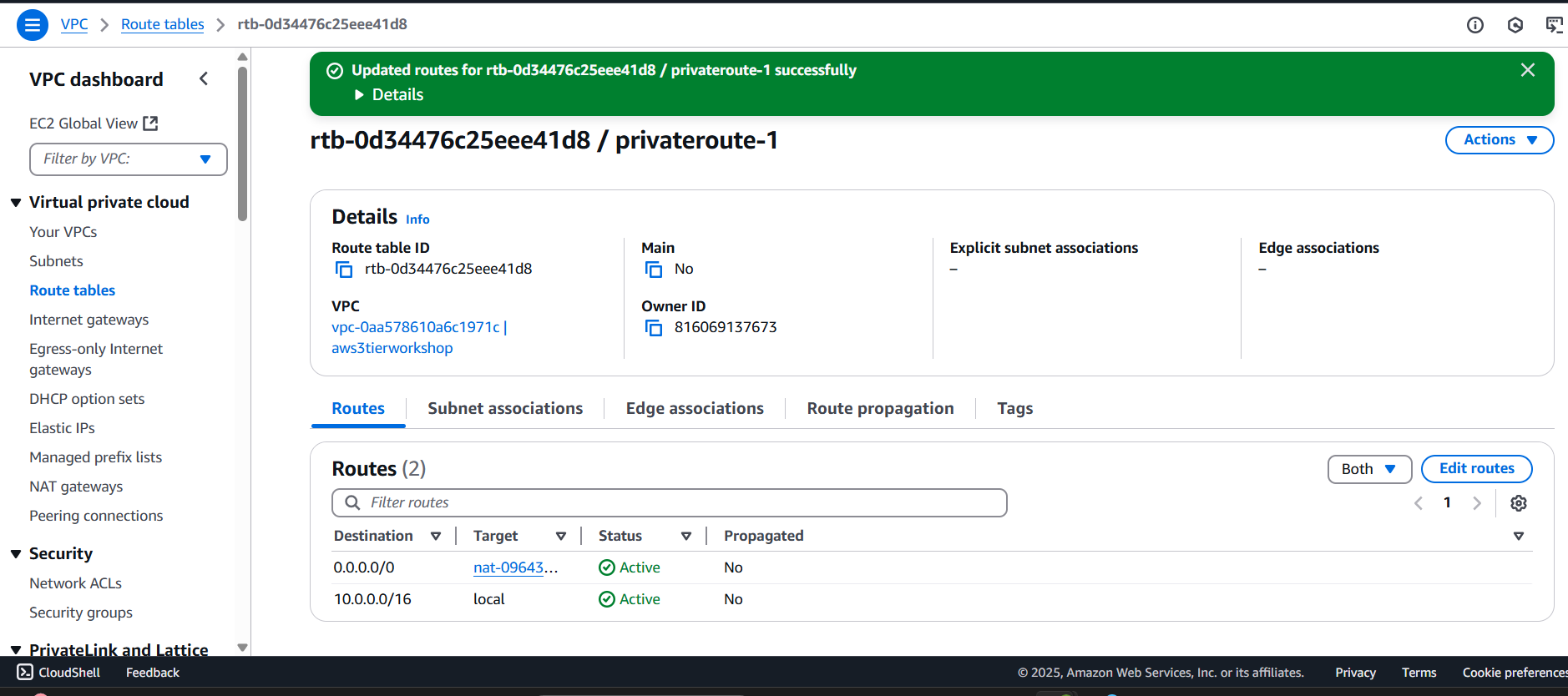Open CloudShell terminal icon

pos(25,672)
